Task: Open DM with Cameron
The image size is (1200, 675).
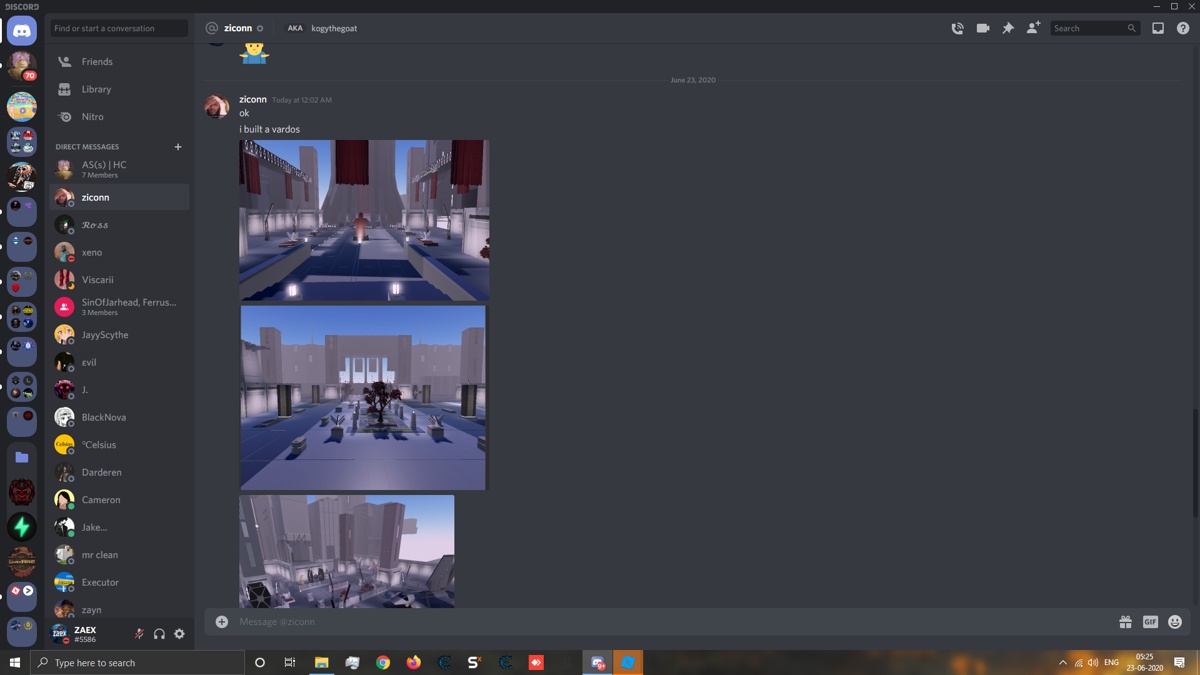Action: tap(121, 500)
